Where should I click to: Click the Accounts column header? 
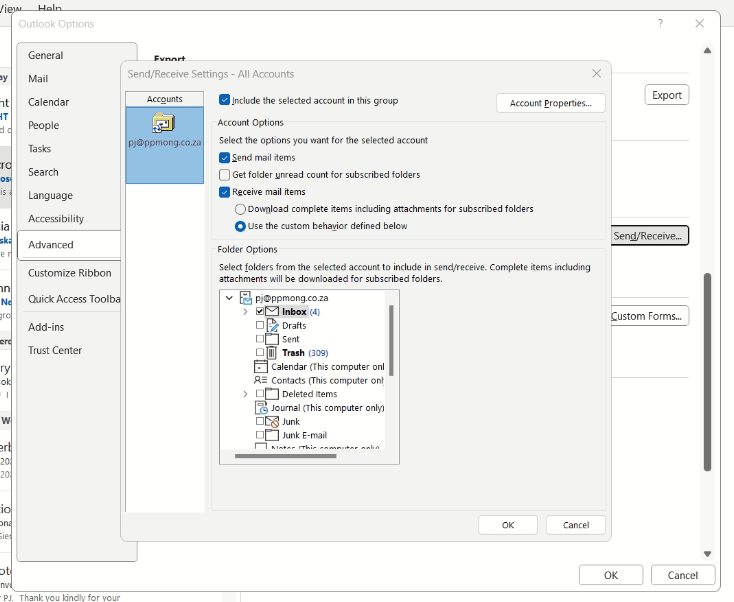pyautogui.click(x=164, y=99)
